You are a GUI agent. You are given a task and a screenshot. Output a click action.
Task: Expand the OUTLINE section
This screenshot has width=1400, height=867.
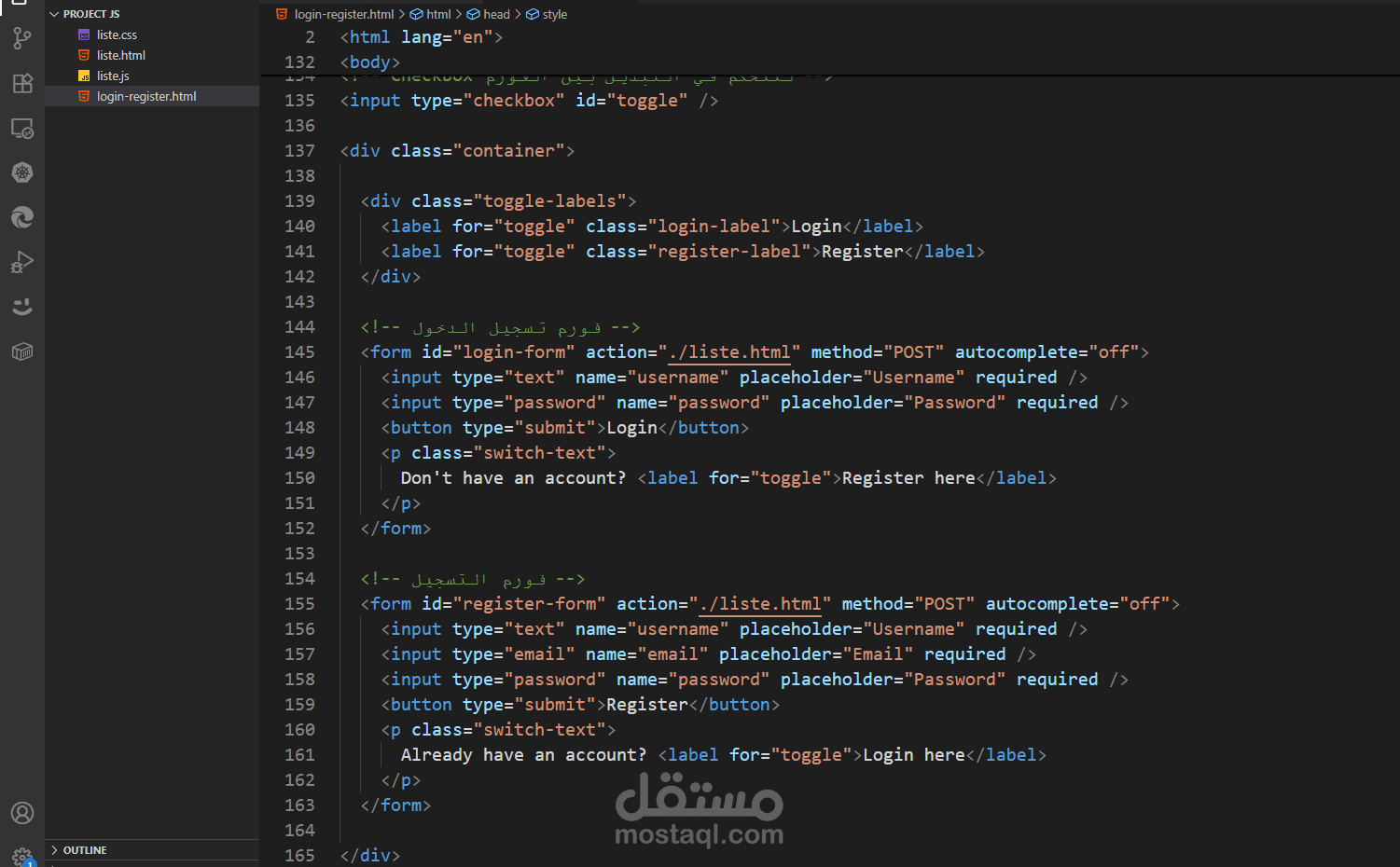tap(152, 850)
